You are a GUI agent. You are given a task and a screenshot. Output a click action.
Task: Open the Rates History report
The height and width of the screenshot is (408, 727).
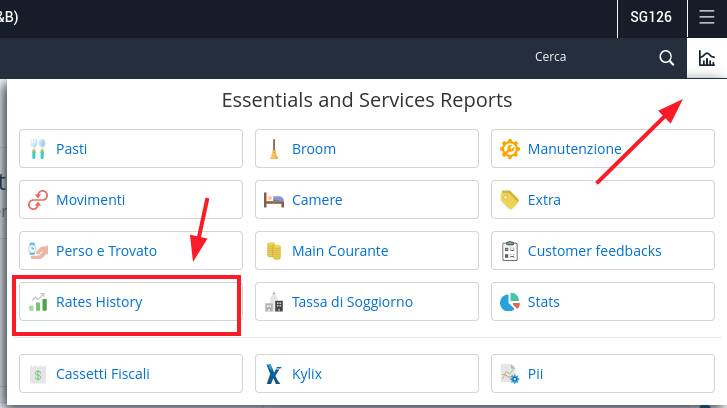(x=131, y=302)
